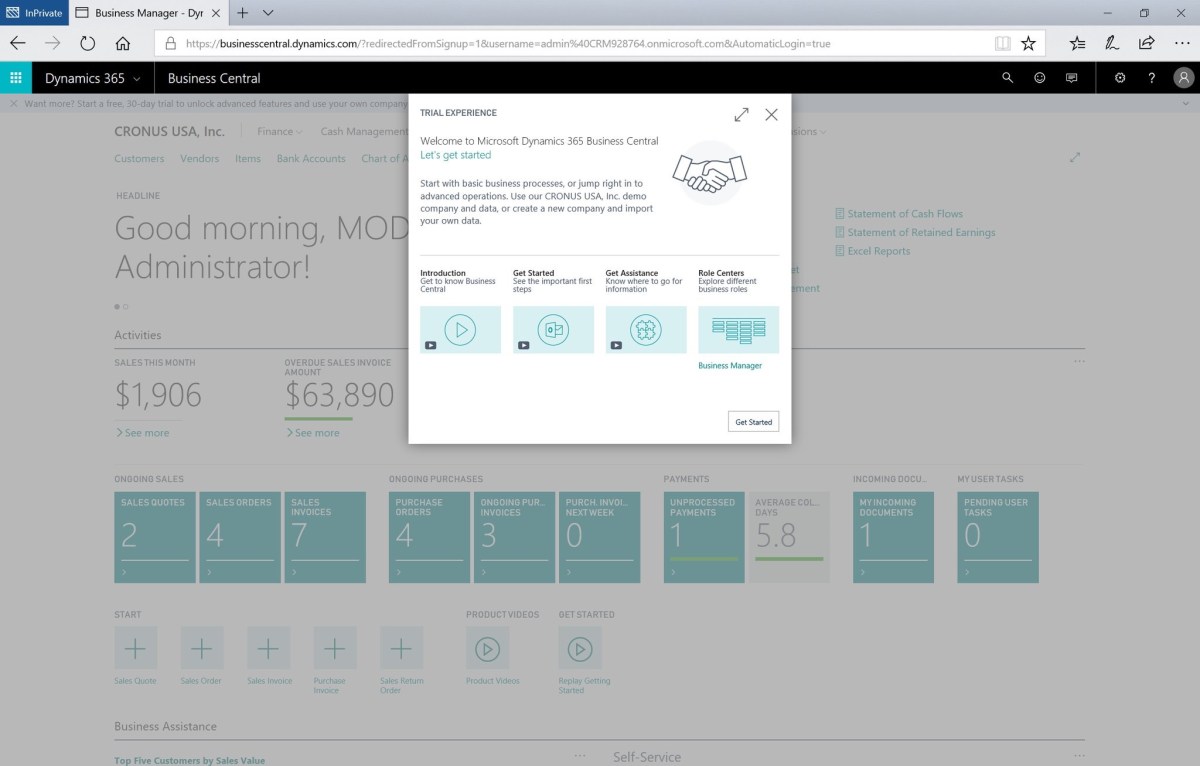Open notifications via the message icon
Image resolution: width=1200 pixels, height=766 pixels.
pyautogui.click(x=1071, y=77)
